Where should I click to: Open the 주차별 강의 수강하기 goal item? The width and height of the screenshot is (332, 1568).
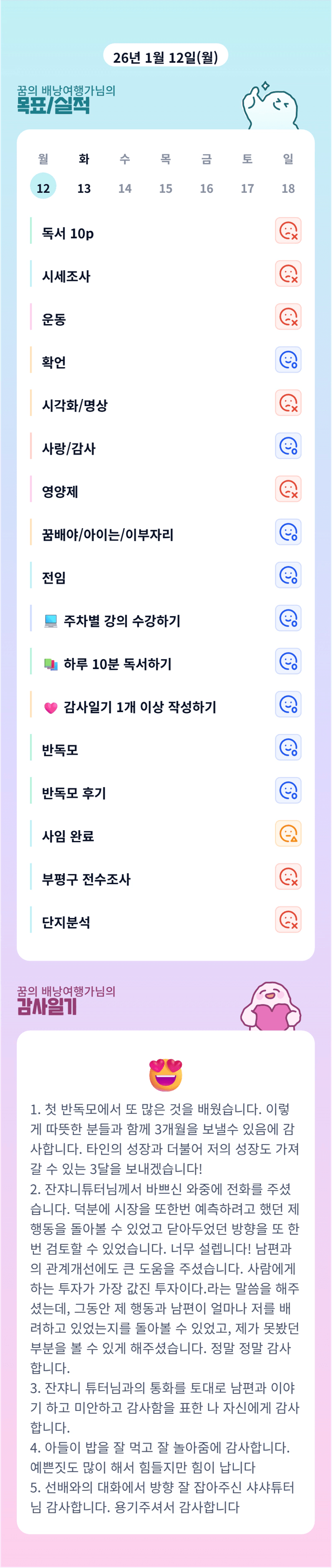pyautogui.click(x=122, y=621)
